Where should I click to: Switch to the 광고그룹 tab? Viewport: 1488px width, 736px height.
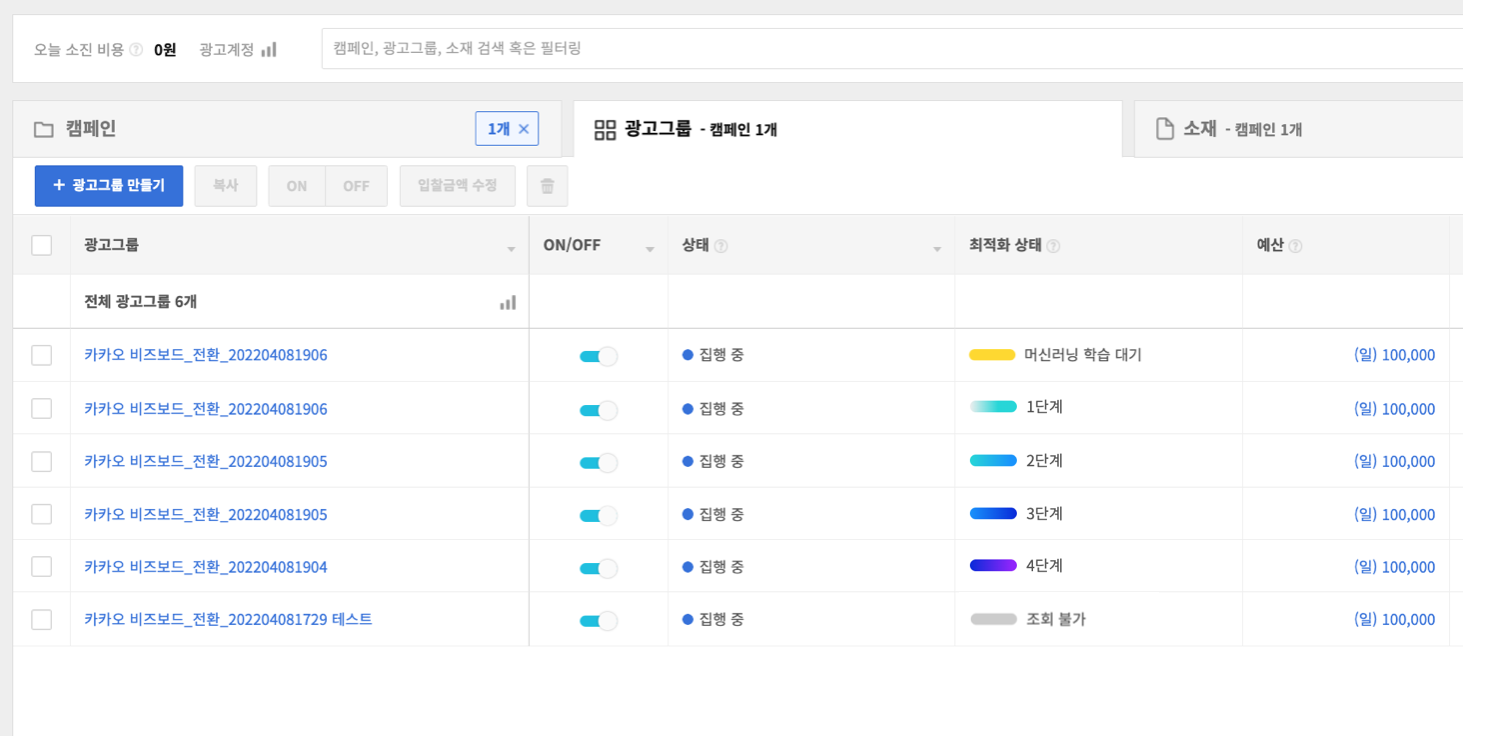tap(848, 129)
